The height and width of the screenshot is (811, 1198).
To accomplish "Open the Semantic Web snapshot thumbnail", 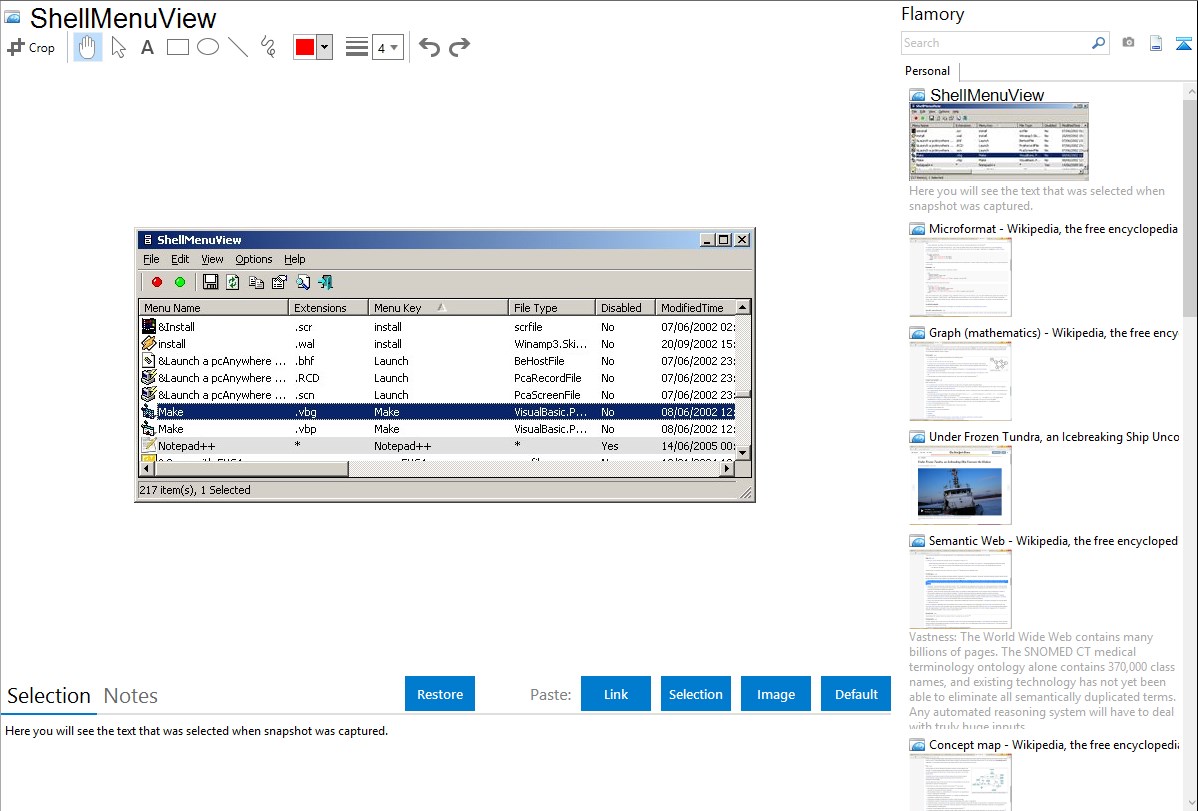I will click(x=960, y=589).
